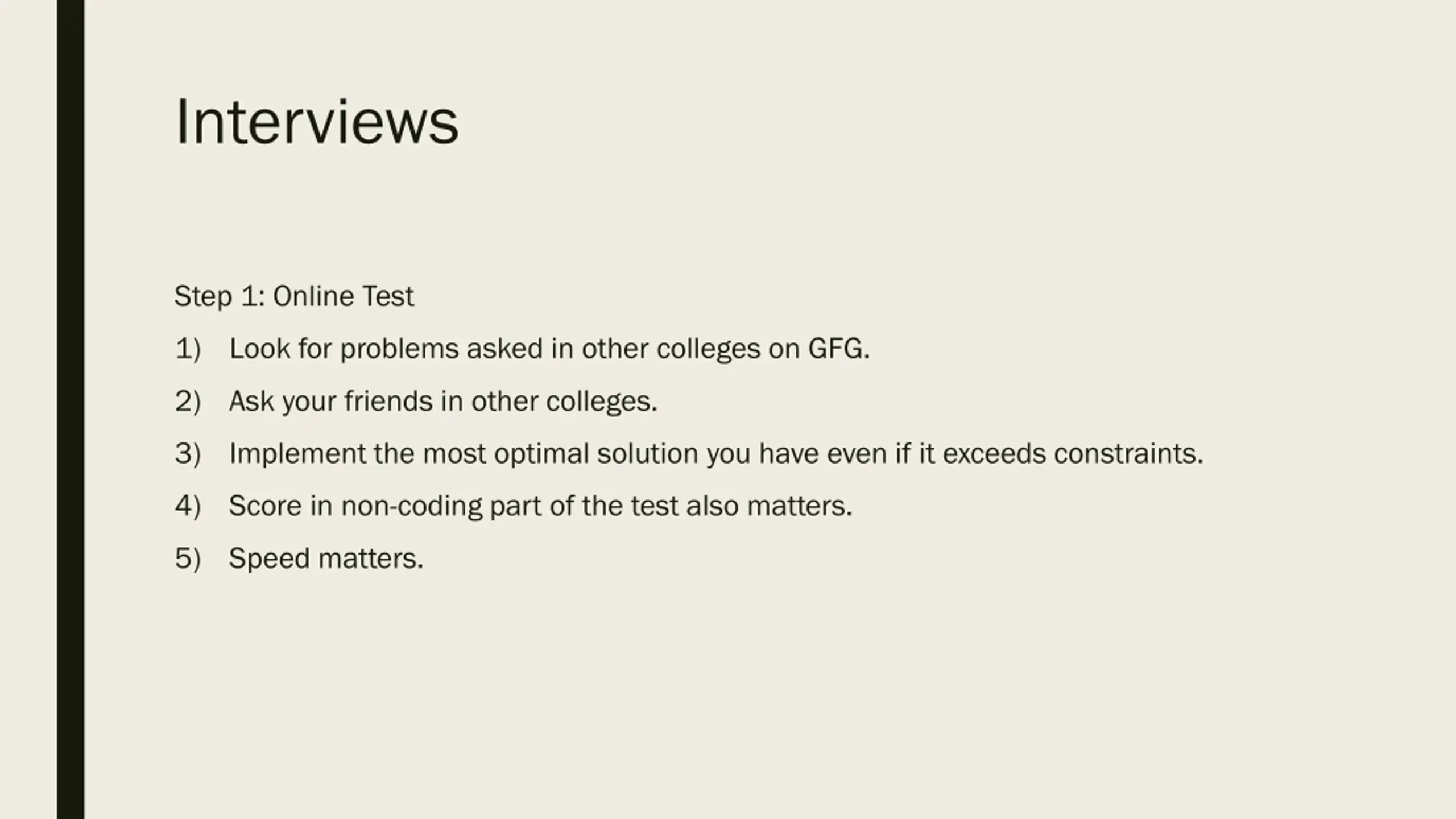Click the black vertical accent bar
Screen dimensions: 1456x819
point(71,409)
